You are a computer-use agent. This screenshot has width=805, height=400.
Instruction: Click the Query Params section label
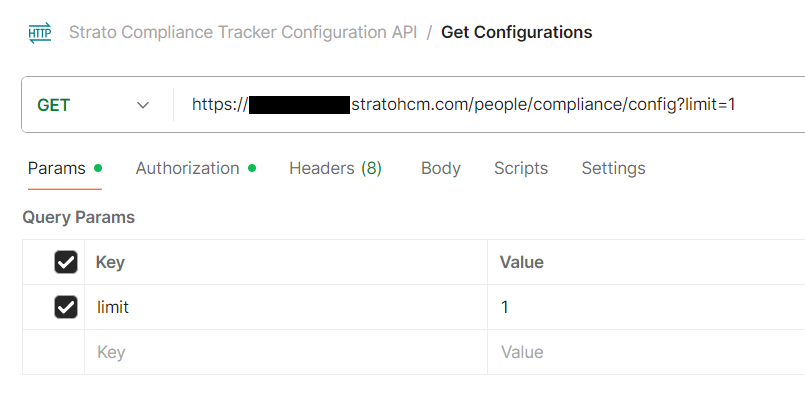[78, 217]
